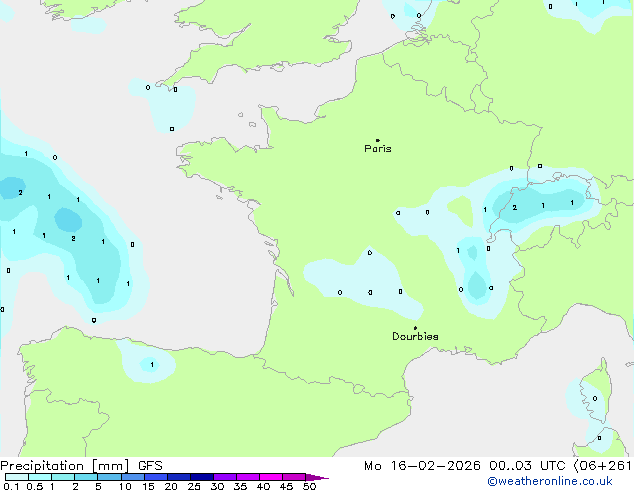The image size is (634, 490).
Task: Click the legend label '0.5'
Action: click(34, 486)
